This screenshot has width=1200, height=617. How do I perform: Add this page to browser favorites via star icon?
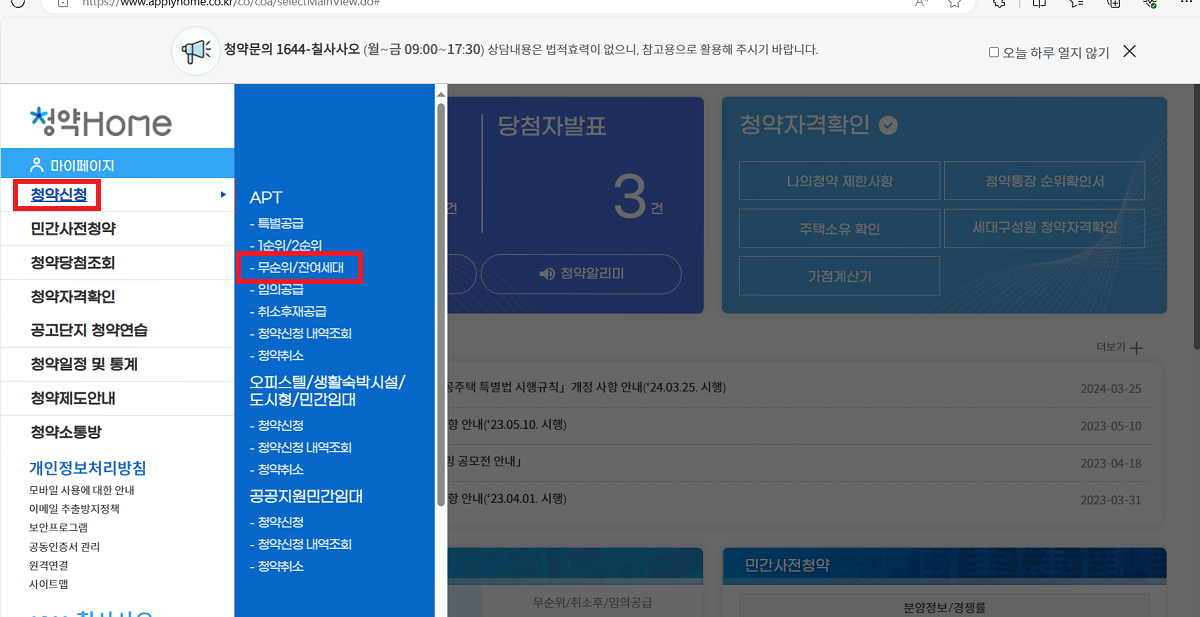click(953, 6)
